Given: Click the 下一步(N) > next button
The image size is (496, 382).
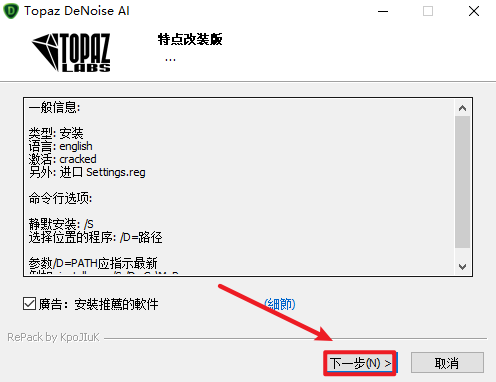Looking at the screenshot, I should [x=360, y=363].
